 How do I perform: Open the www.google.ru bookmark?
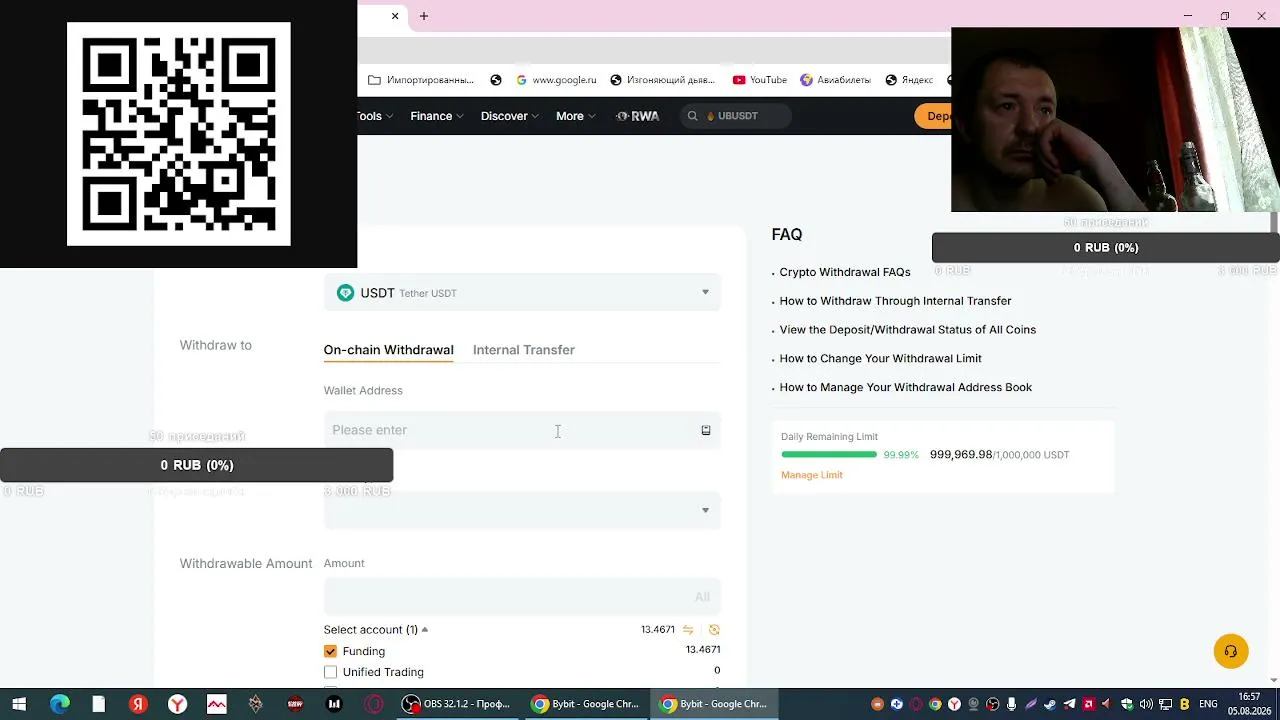point(555,80)
